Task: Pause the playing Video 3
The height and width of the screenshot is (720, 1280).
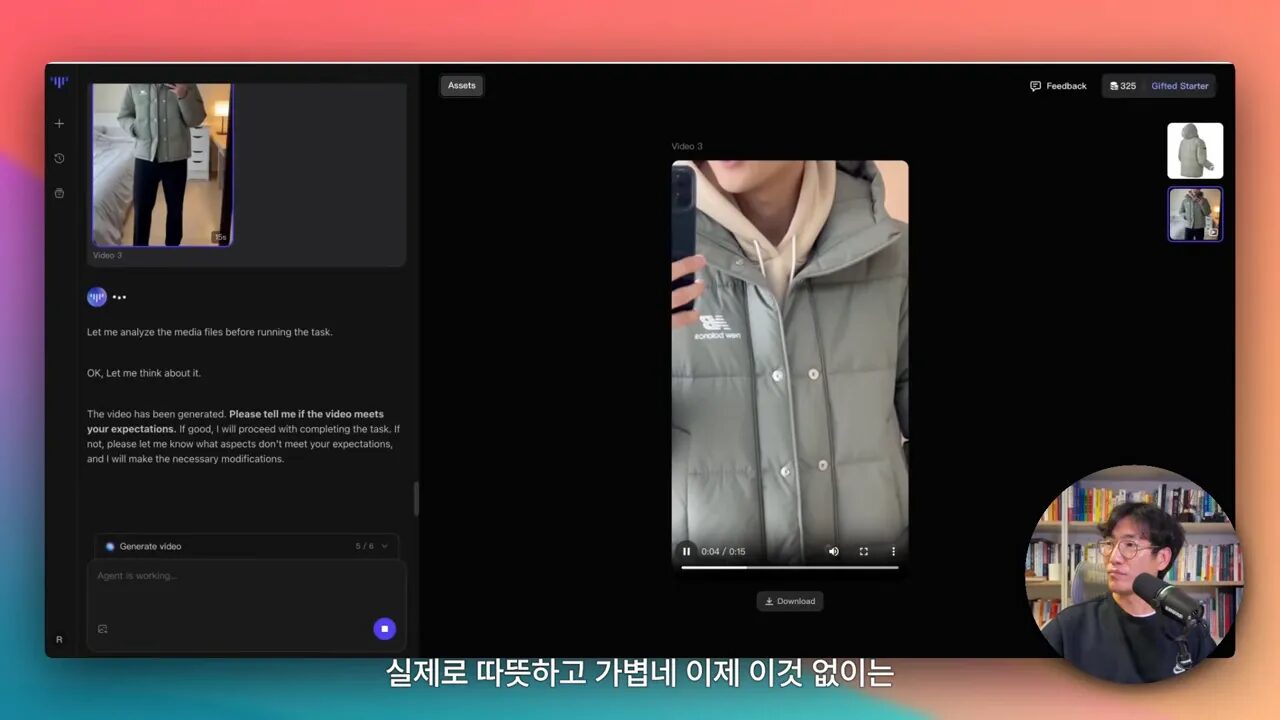Action: (686, 551)
